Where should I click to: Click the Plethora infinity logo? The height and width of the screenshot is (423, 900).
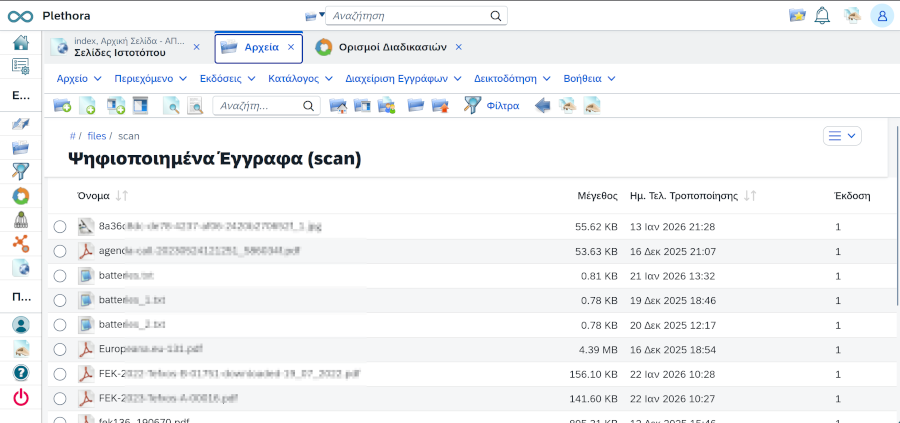(x=21, y=16)
